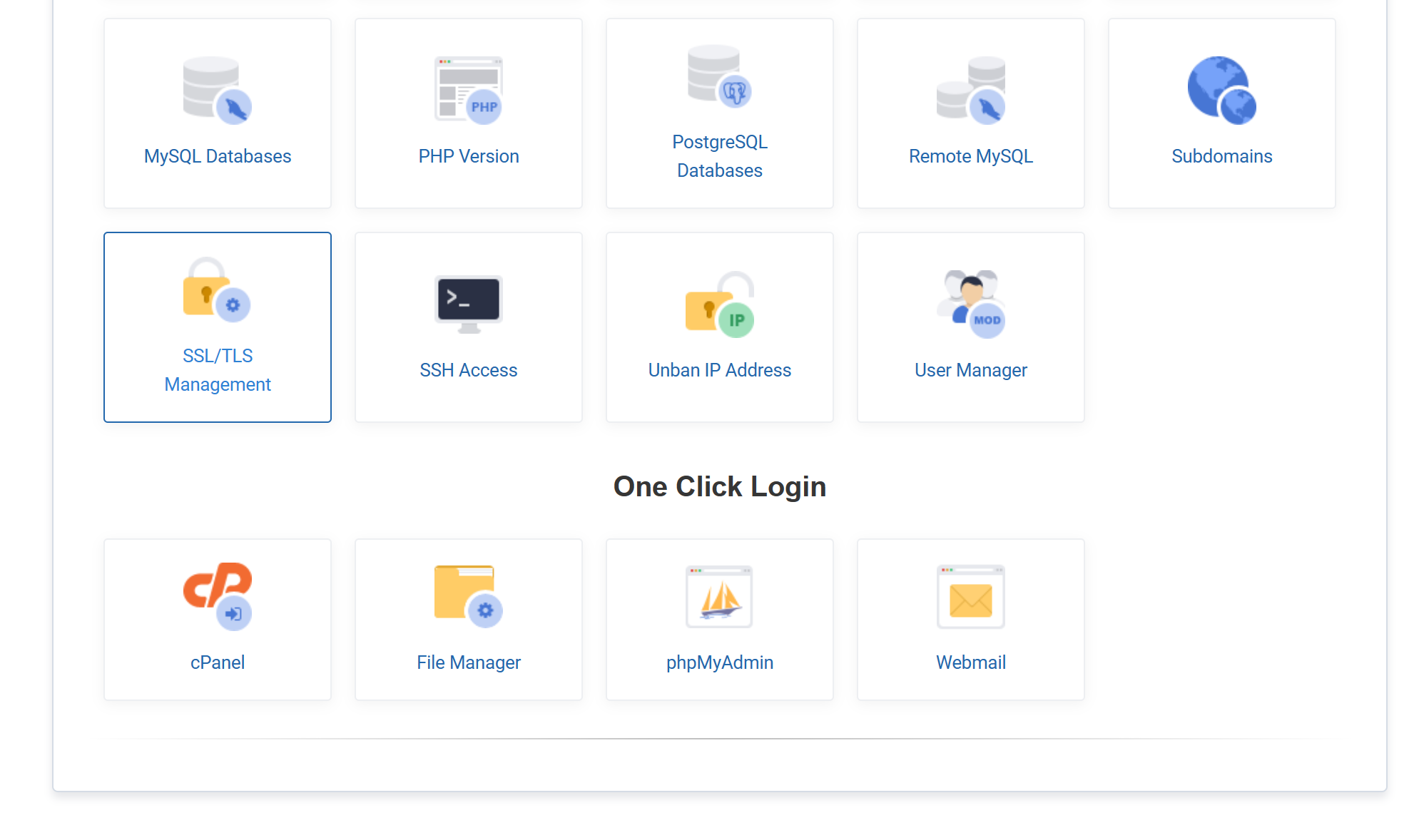Open the File Manager folder icon
1424x840 pixels.
pyautogui.click(x=469, y=597)
